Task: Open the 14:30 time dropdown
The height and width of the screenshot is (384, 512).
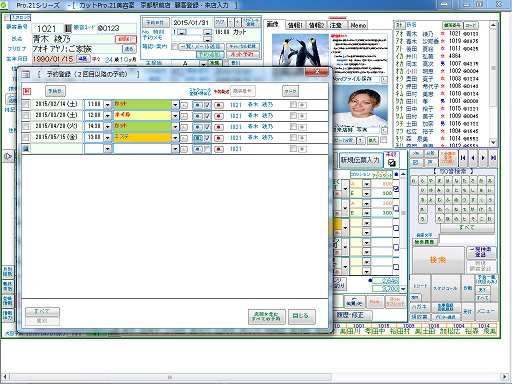Action: (107, 127)
